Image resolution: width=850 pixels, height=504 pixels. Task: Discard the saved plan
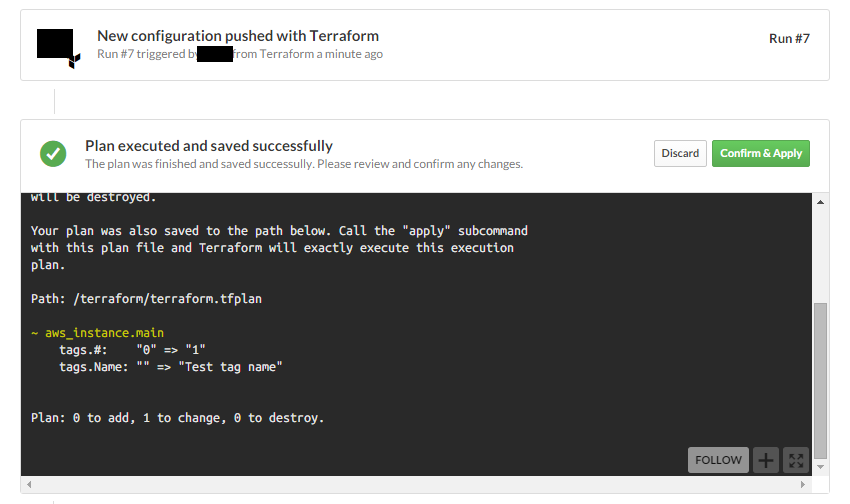tap(680, 153)
